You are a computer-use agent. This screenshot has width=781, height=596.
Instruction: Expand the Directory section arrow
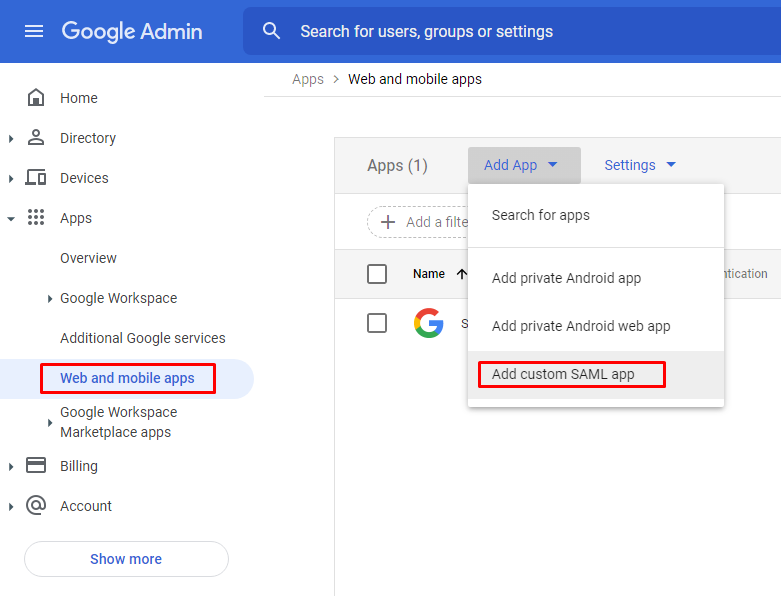11,138
